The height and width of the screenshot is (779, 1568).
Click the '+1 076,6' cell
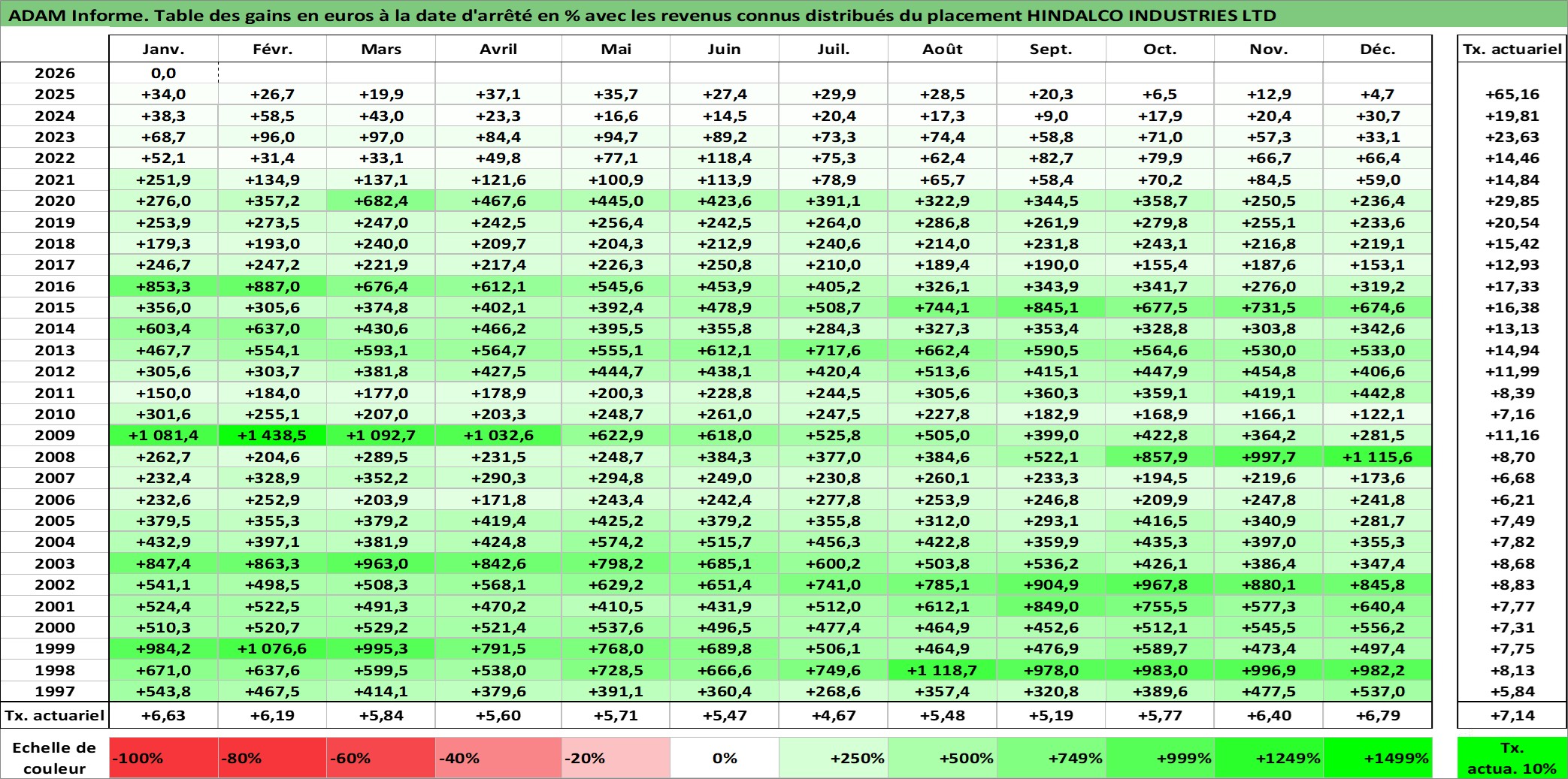272,648
